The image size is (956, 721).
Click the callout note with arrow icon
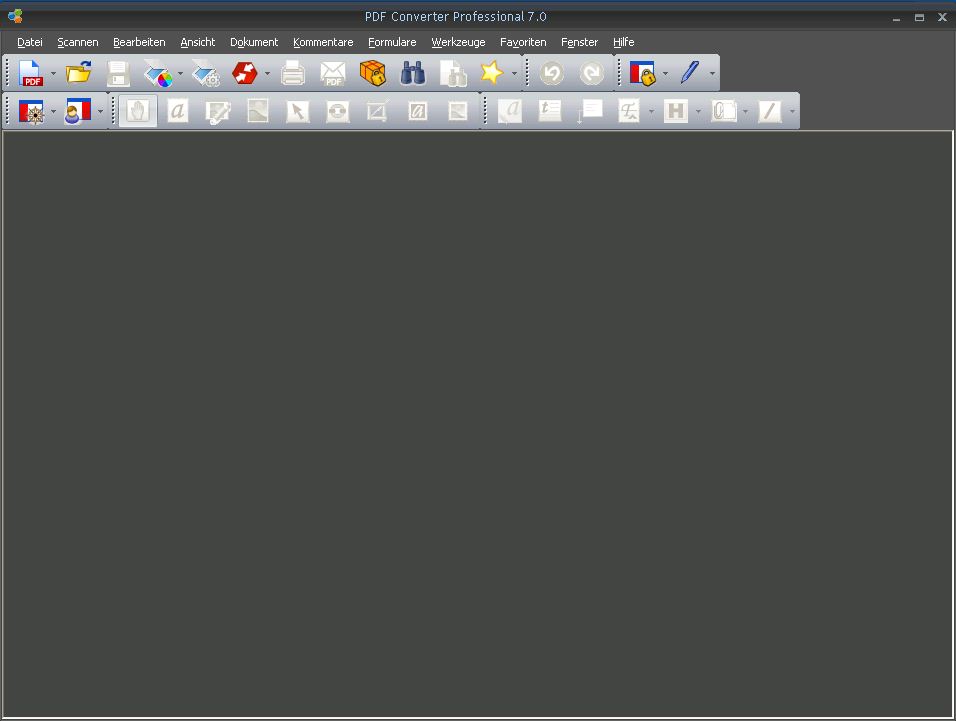[x=590, y=111]
